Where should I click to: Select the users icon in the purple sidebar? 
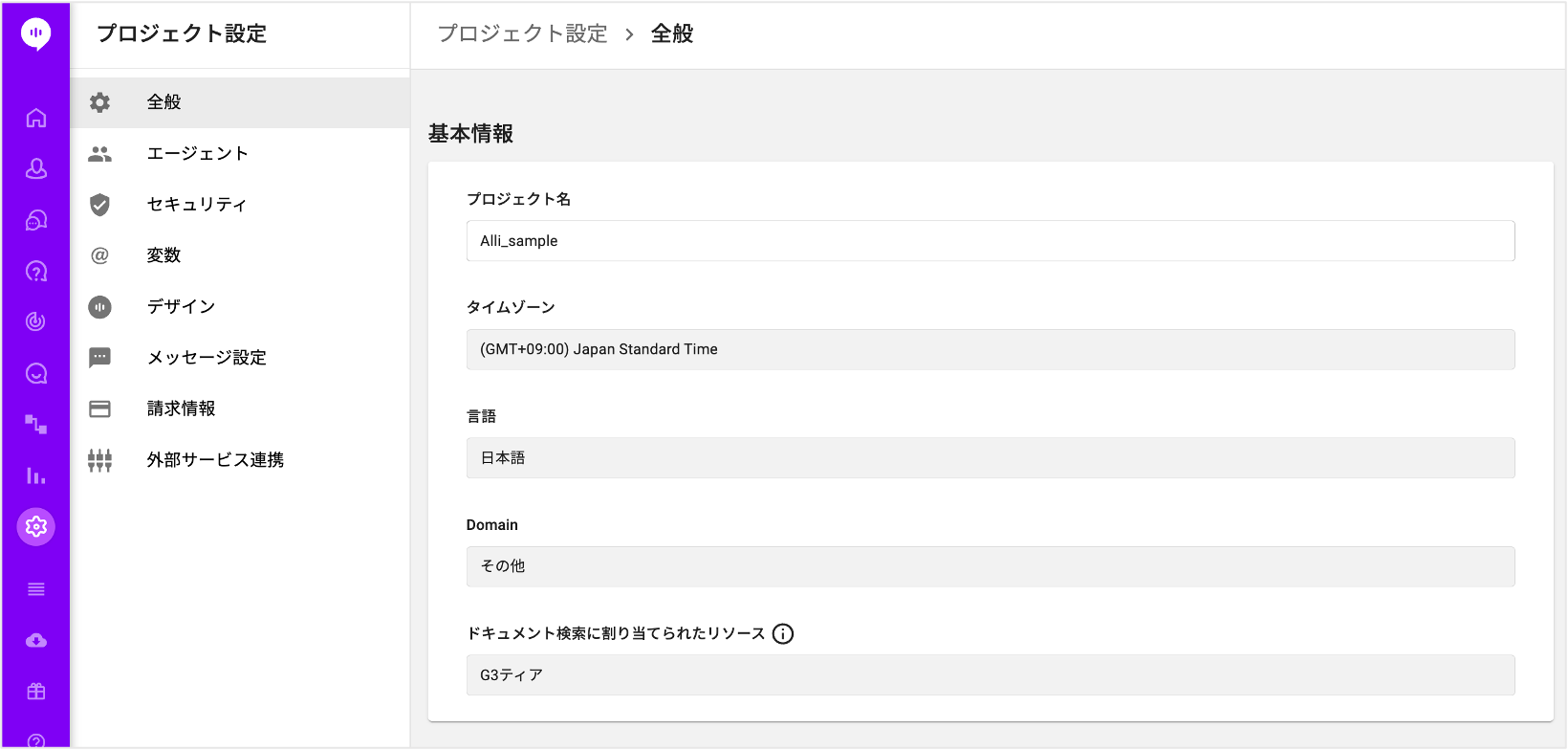tap(35, 168)
